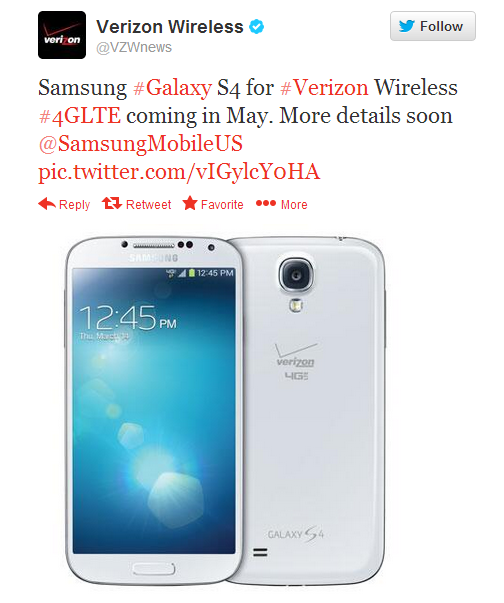Open the pic.twitter.com/vIGylcYoHA link
504x603 pixels.
pos(179,172)
